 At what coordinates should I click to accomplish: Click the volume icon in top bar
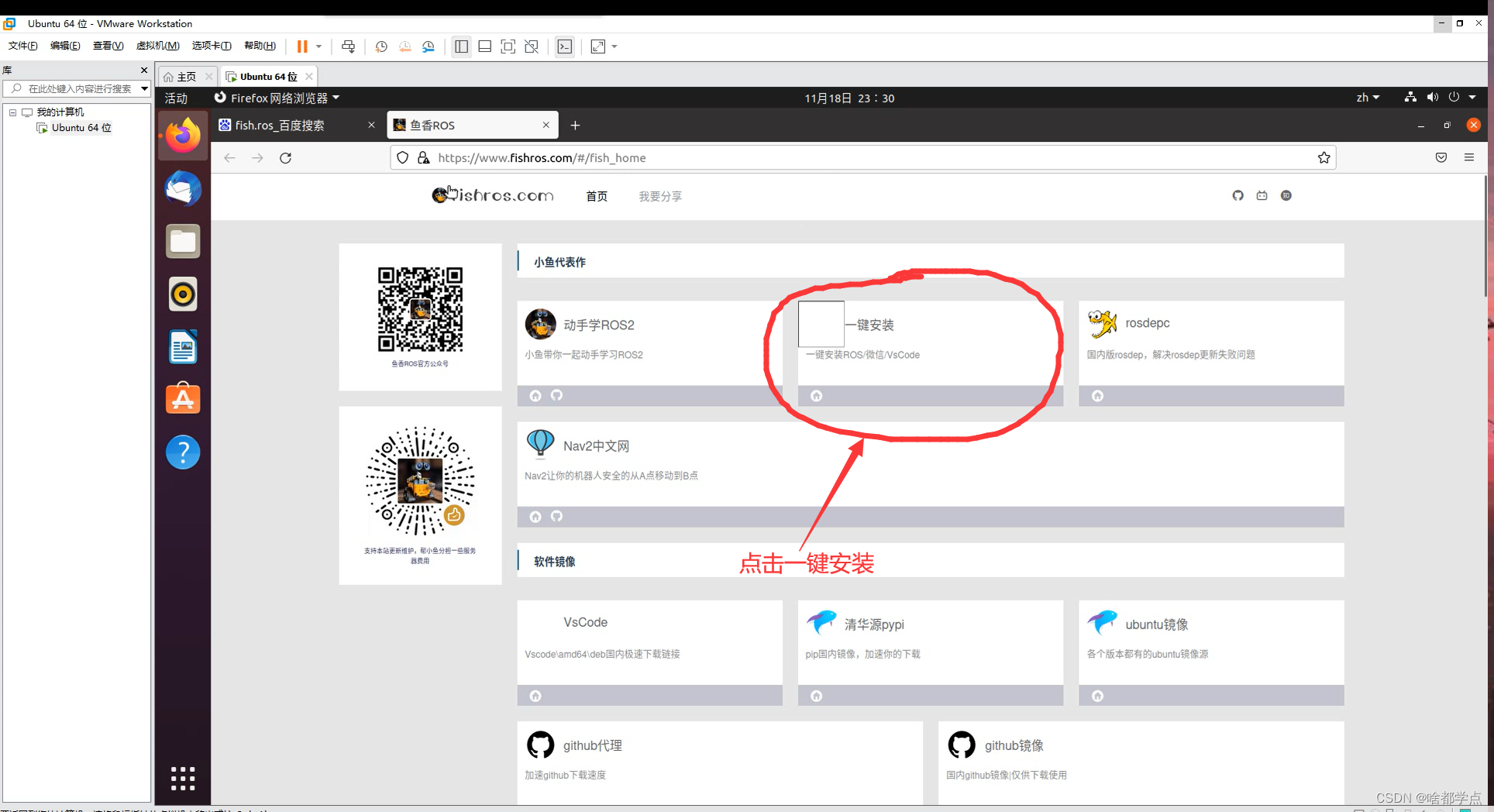pyautogui.click(x=1433, y=97)
